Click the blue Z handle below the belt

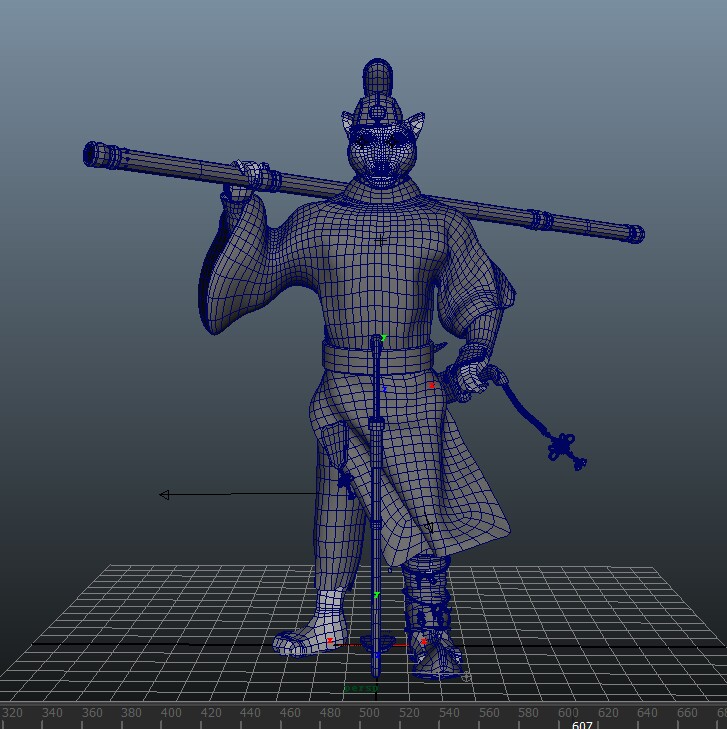tap(384, 389)
